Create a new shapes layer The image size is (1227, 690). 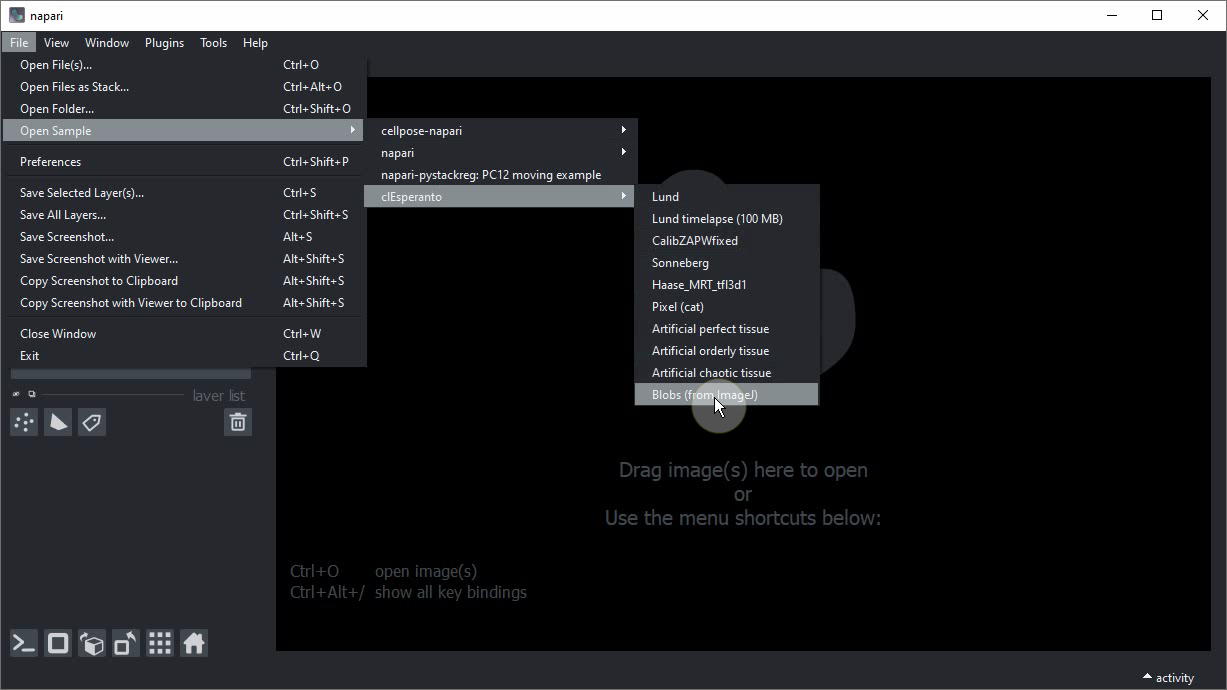58,423
